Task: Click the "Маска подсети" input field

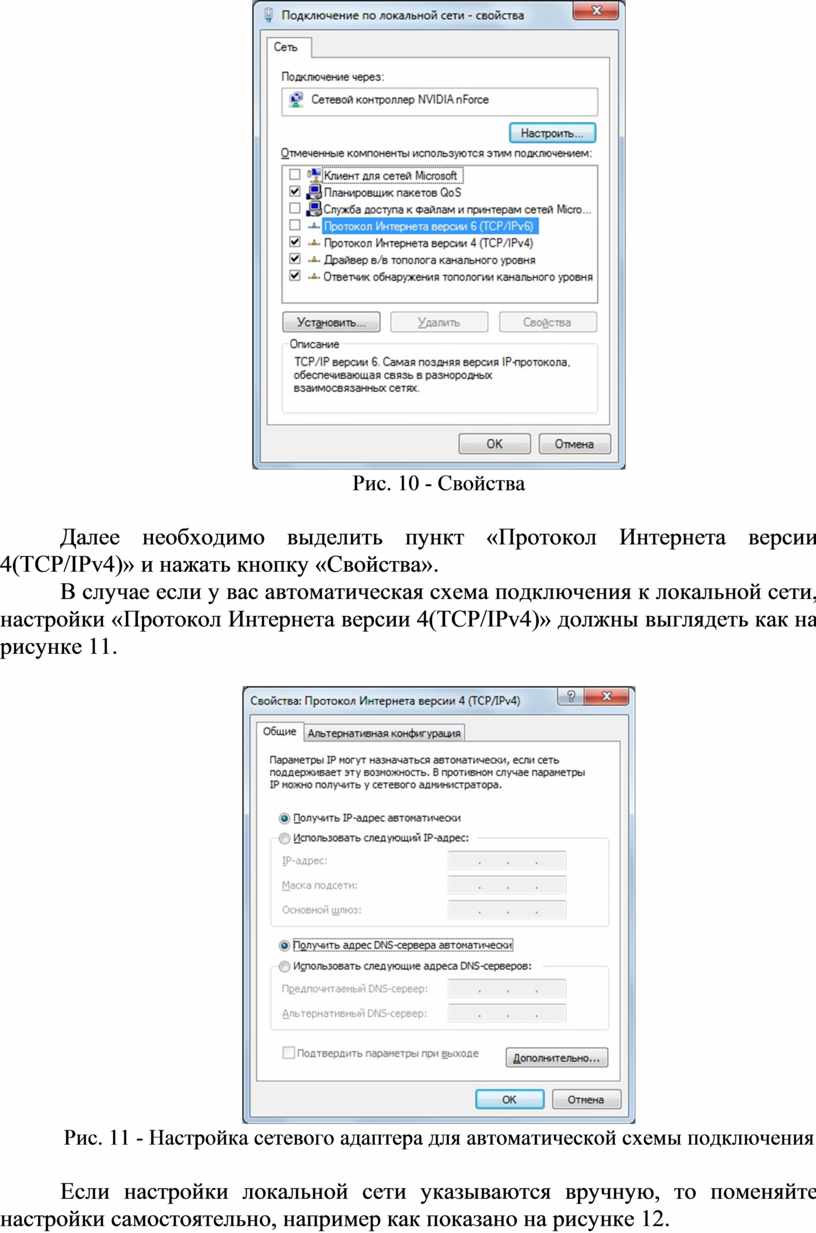Action: point(507,885)
